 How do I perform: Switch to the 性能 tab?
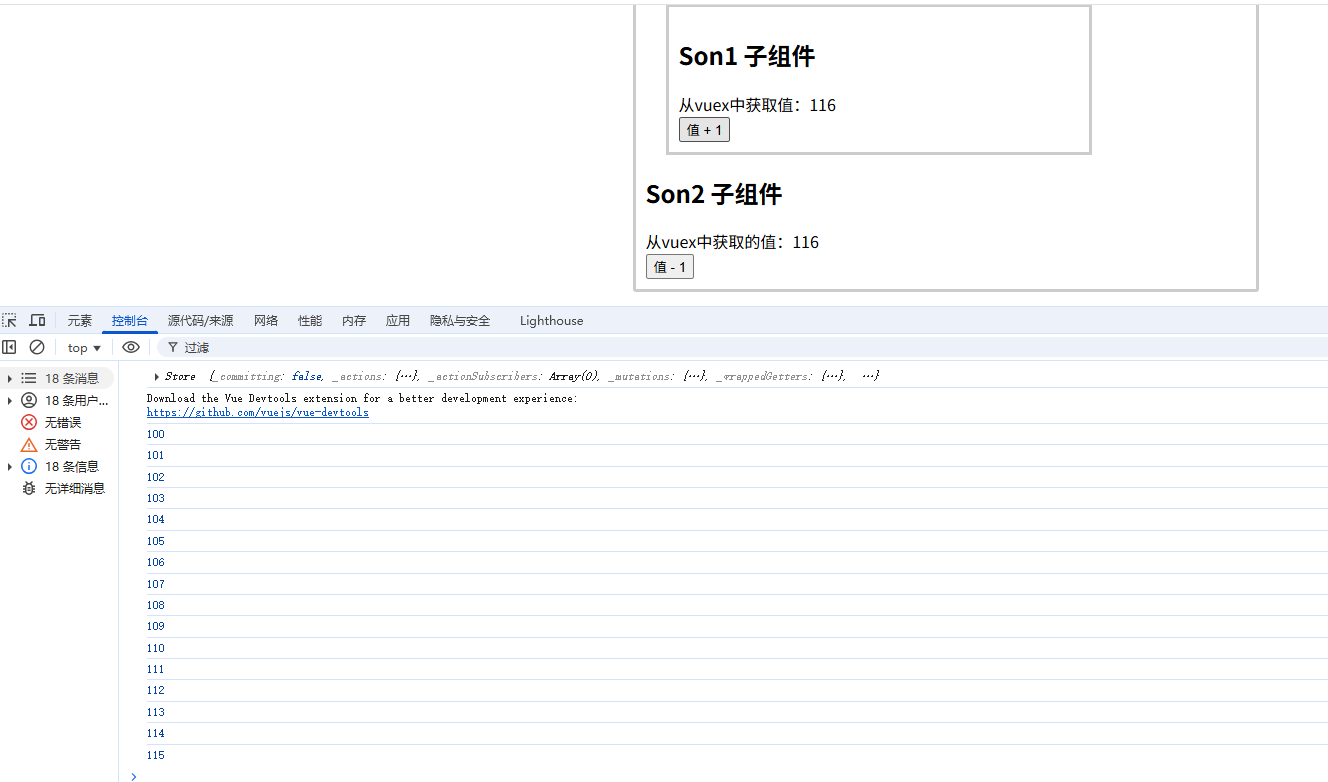click(310, 320)
